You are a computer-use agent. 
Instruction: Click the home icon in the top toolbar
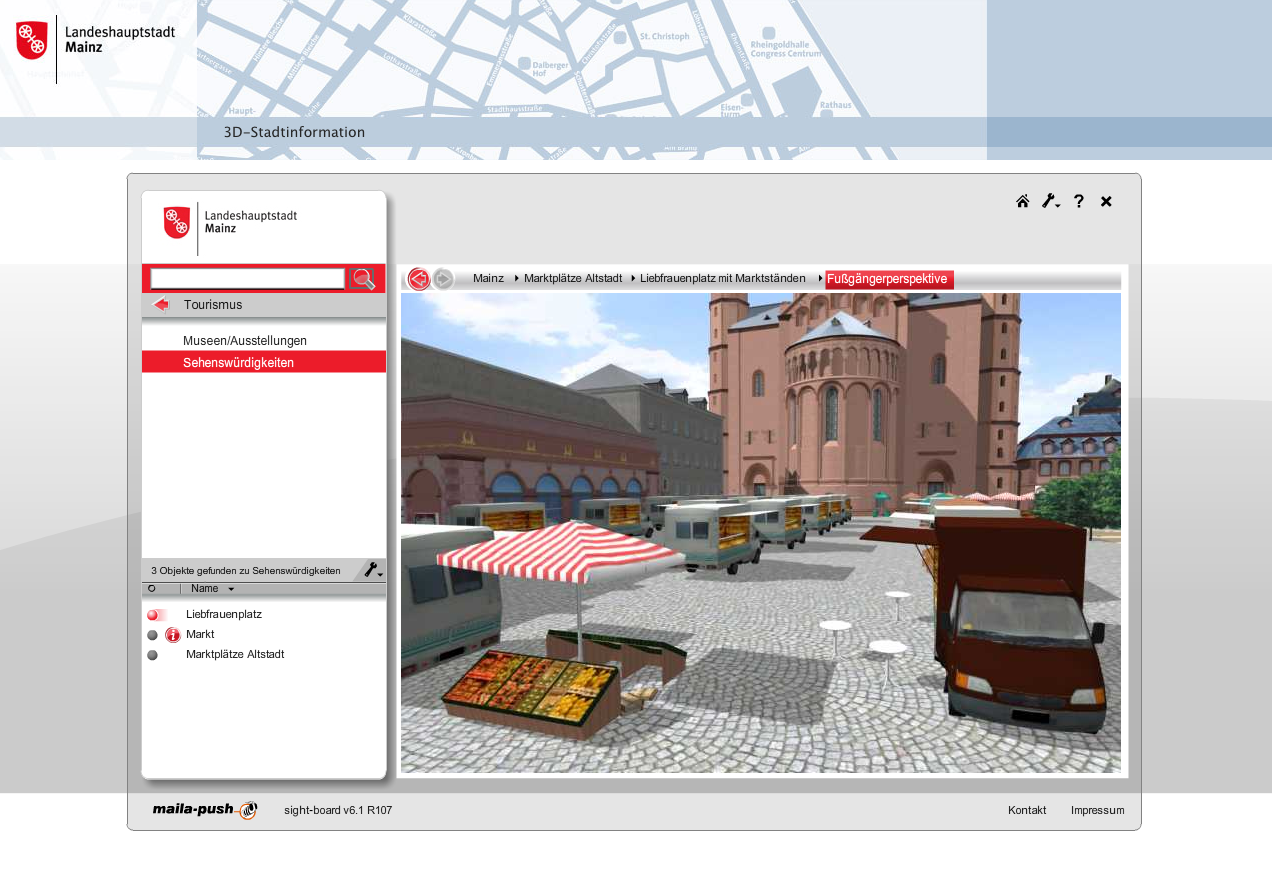1022,201
